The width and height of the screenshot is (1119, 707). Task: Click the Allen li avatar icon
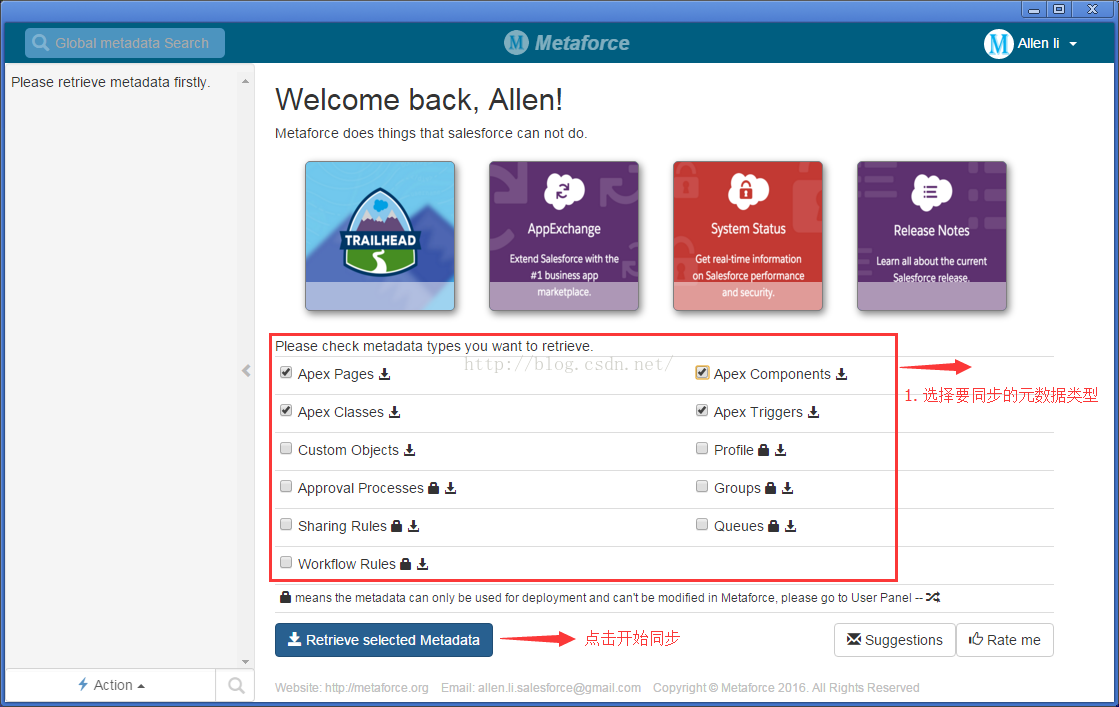pos(998,44)
